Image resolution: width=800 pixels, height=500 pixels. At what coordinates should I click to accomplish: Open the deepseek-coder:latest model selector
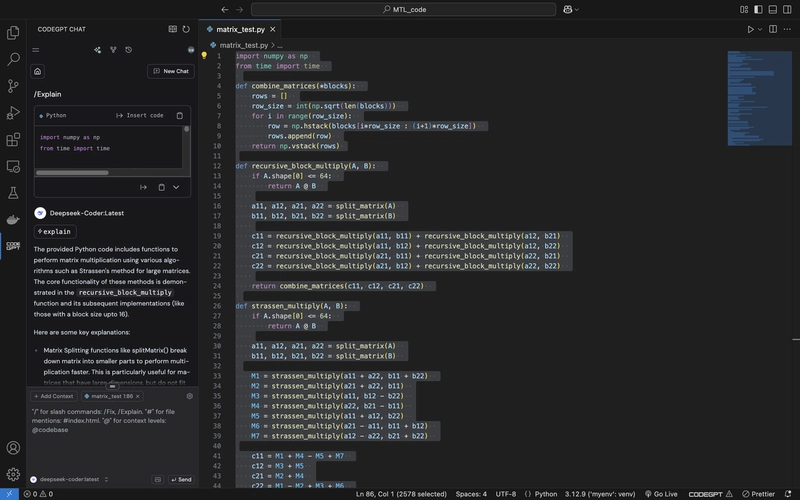tap(69, 480)
